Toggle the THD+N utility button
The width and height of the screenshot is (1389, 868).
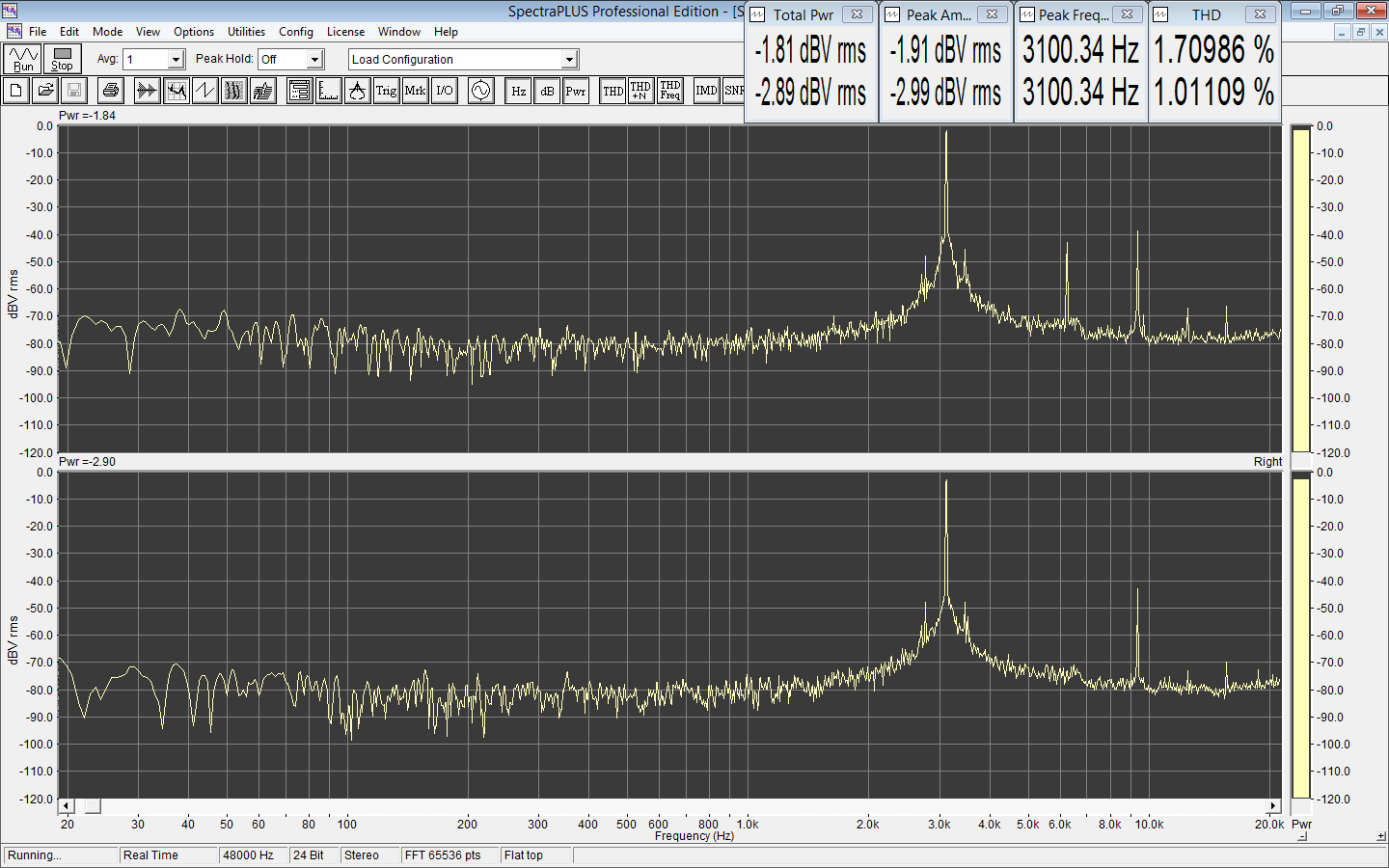pos(640,91)
